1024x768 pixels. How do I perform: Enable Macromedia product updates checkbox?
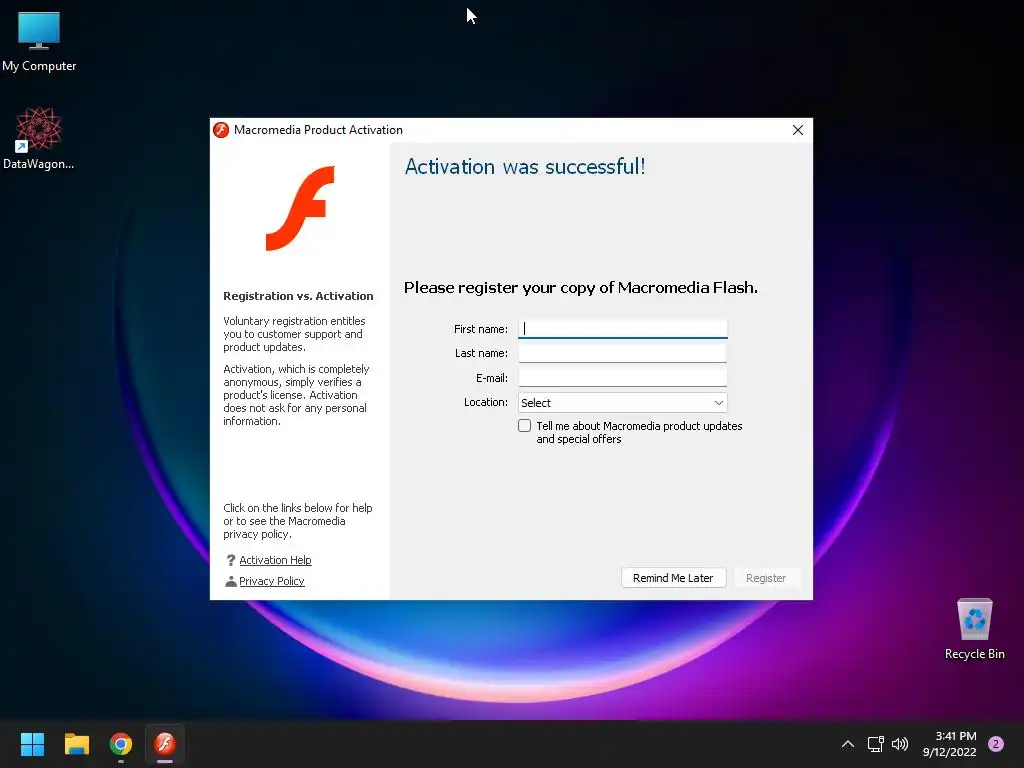click(524, 426)
